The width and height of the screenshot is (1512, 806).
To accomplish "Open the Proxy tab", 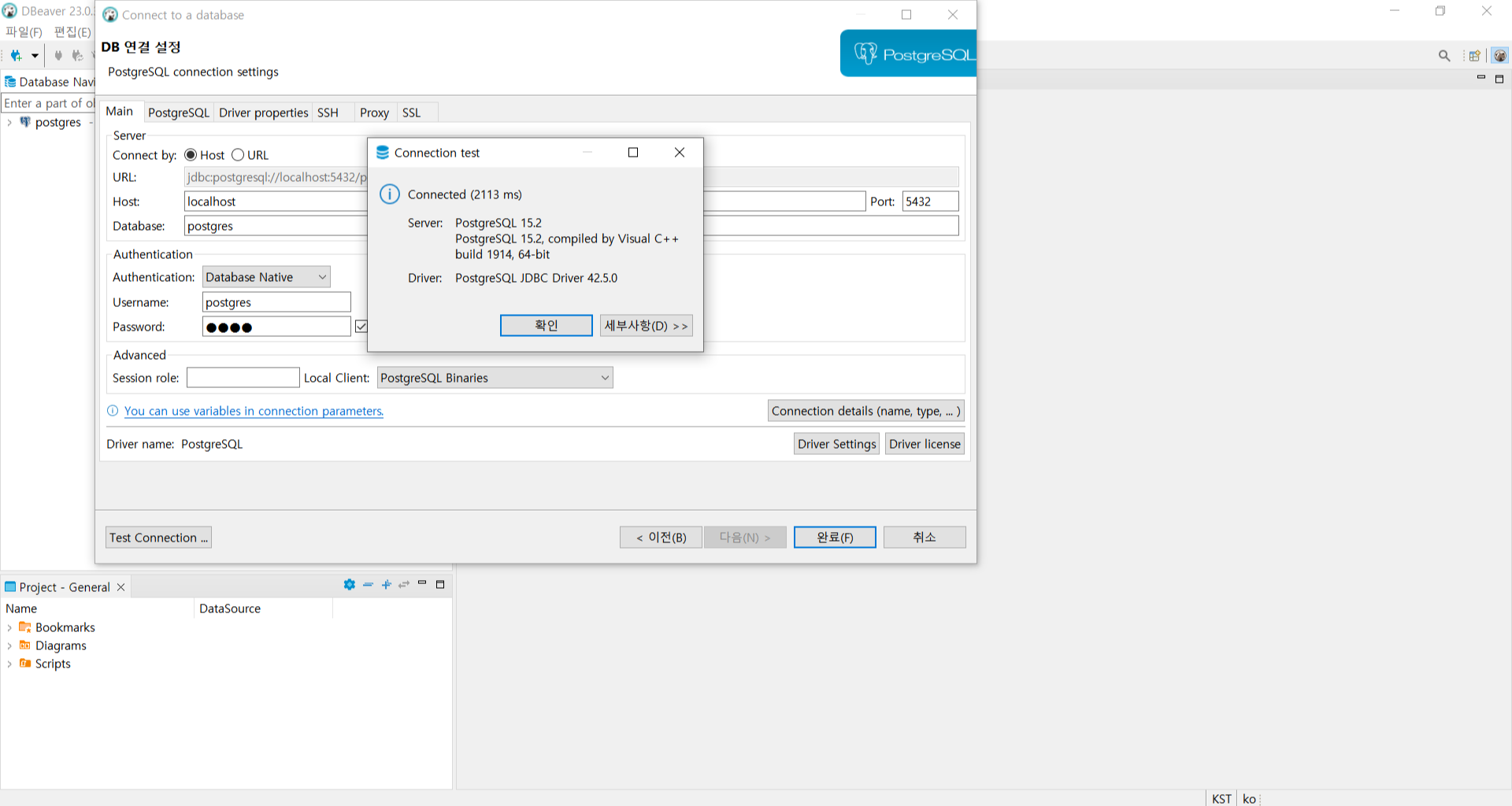I will (x=374, y=113).
